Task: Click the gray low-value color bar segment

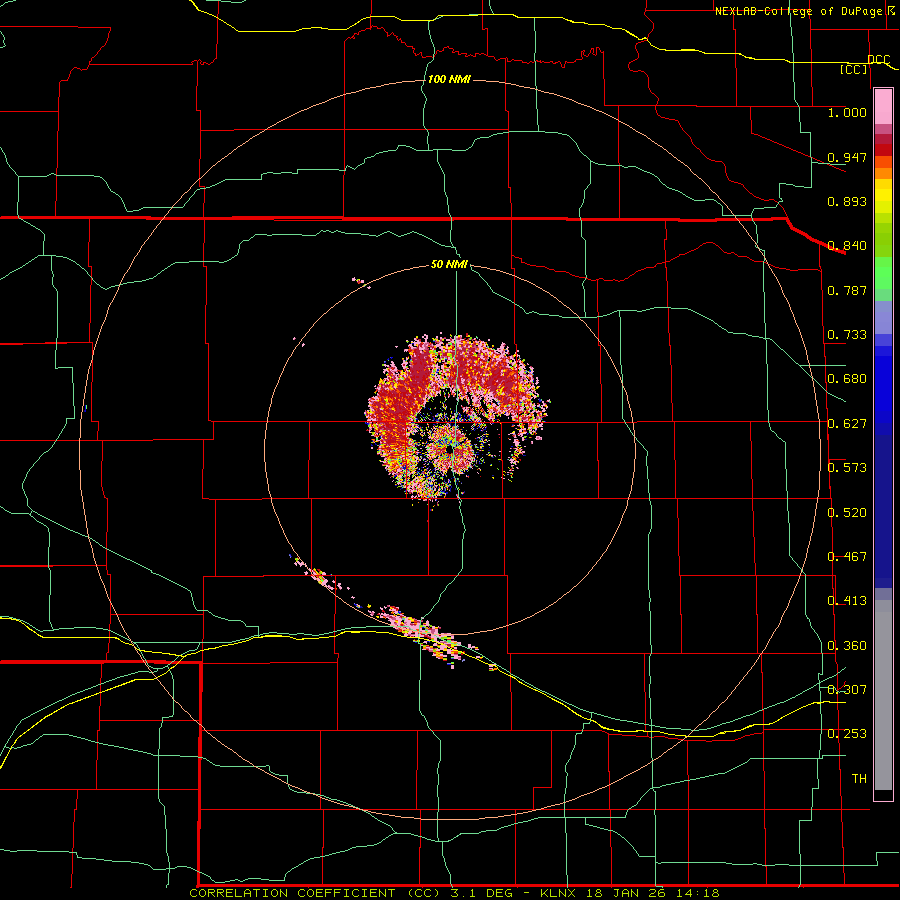Action: [883, 695]
